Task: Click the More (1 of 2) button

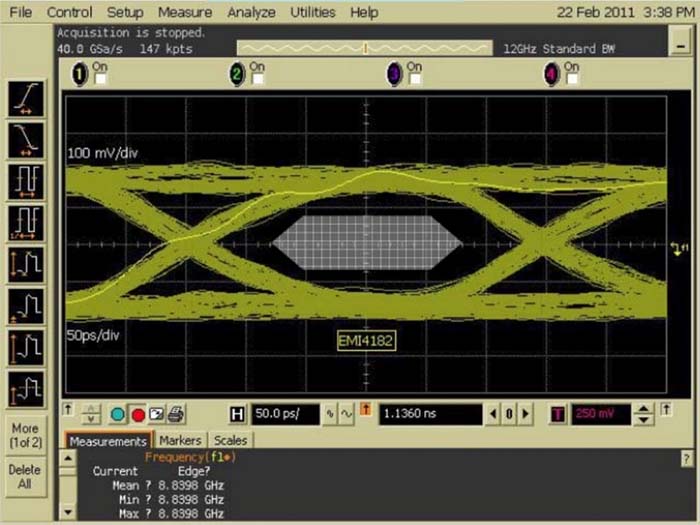Action: click(25, 435)
